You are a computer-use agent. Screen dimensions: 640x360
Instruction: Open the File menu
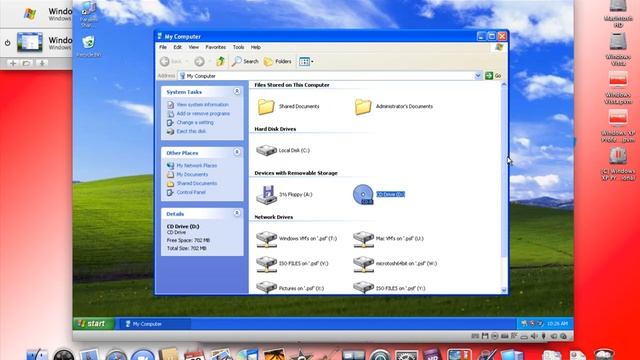tap(163, 47)
